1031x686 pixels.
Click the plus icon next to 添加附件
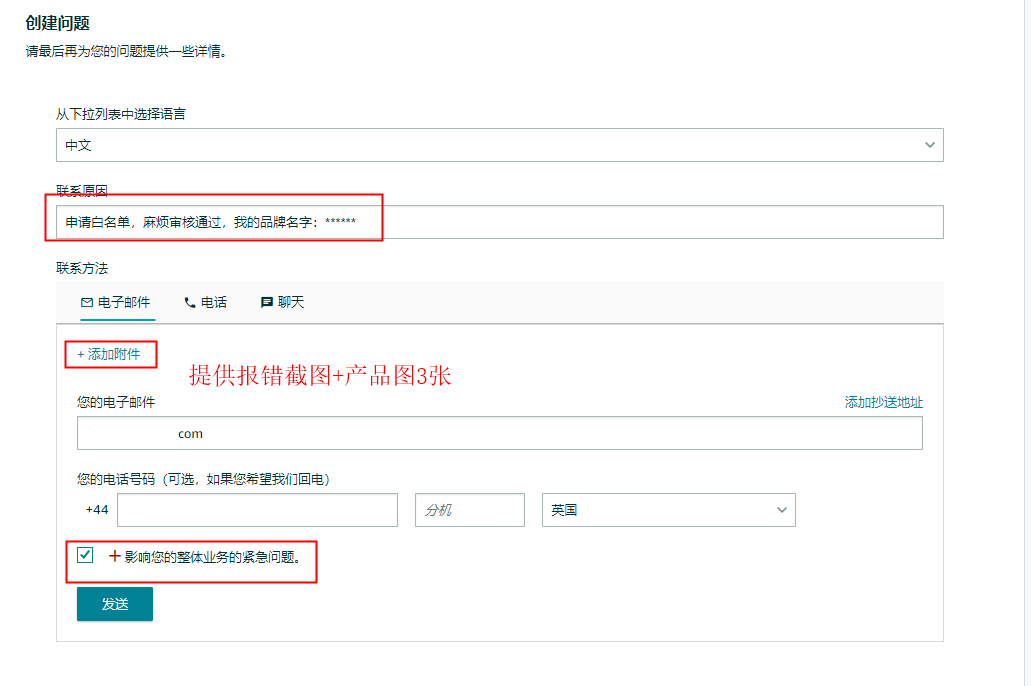click(x=78, y=354)
